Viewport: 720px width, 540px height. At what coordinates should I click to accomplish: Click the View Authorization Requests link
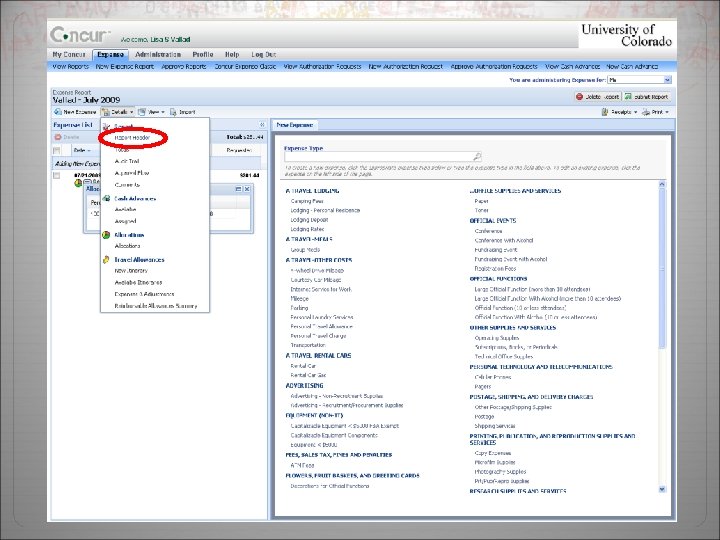click(x=322, y=67)
